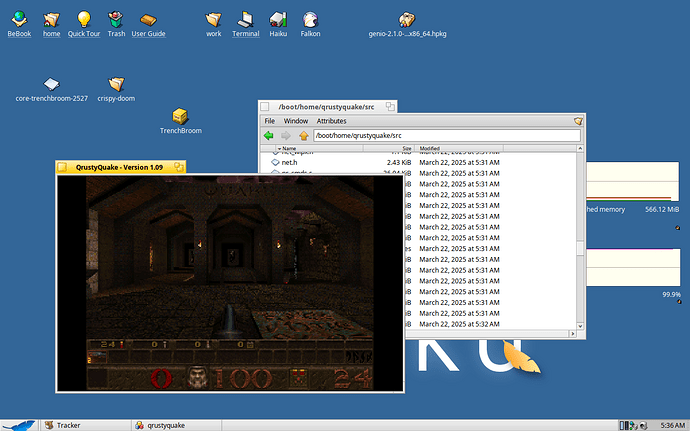Sort by the Modified column header
The image size is (690, 431).
(459, 148)
